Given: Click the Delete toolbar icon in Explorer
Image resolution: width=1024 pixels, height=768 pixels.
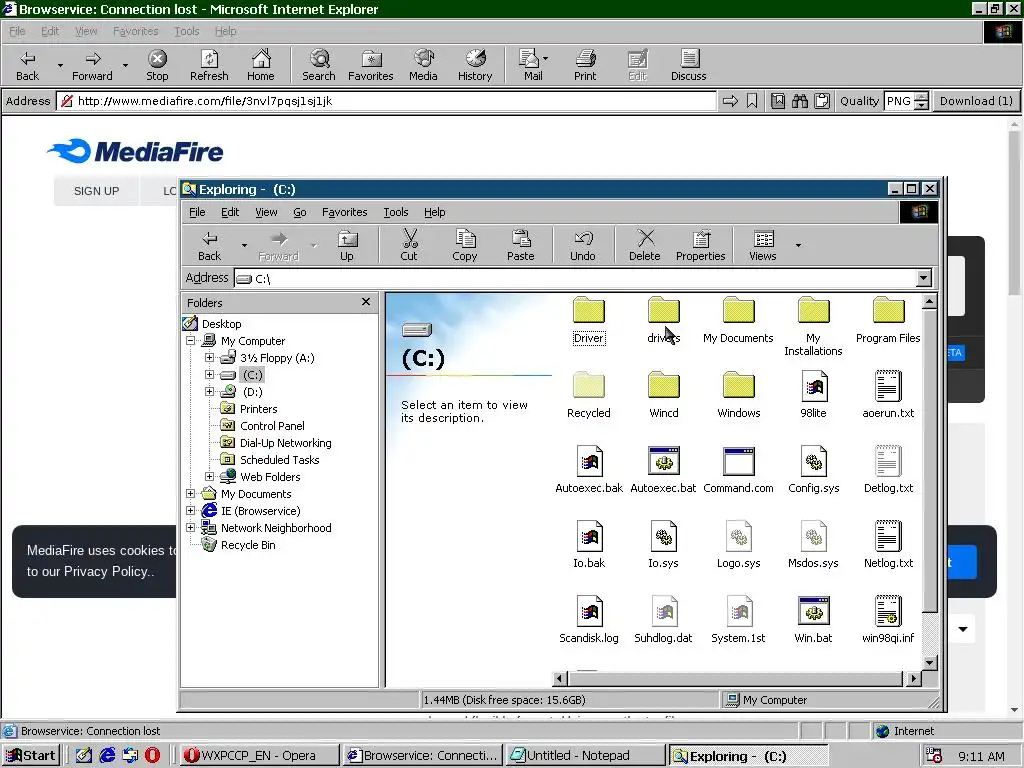Looking at the screenshot, I should coord(645,245).
